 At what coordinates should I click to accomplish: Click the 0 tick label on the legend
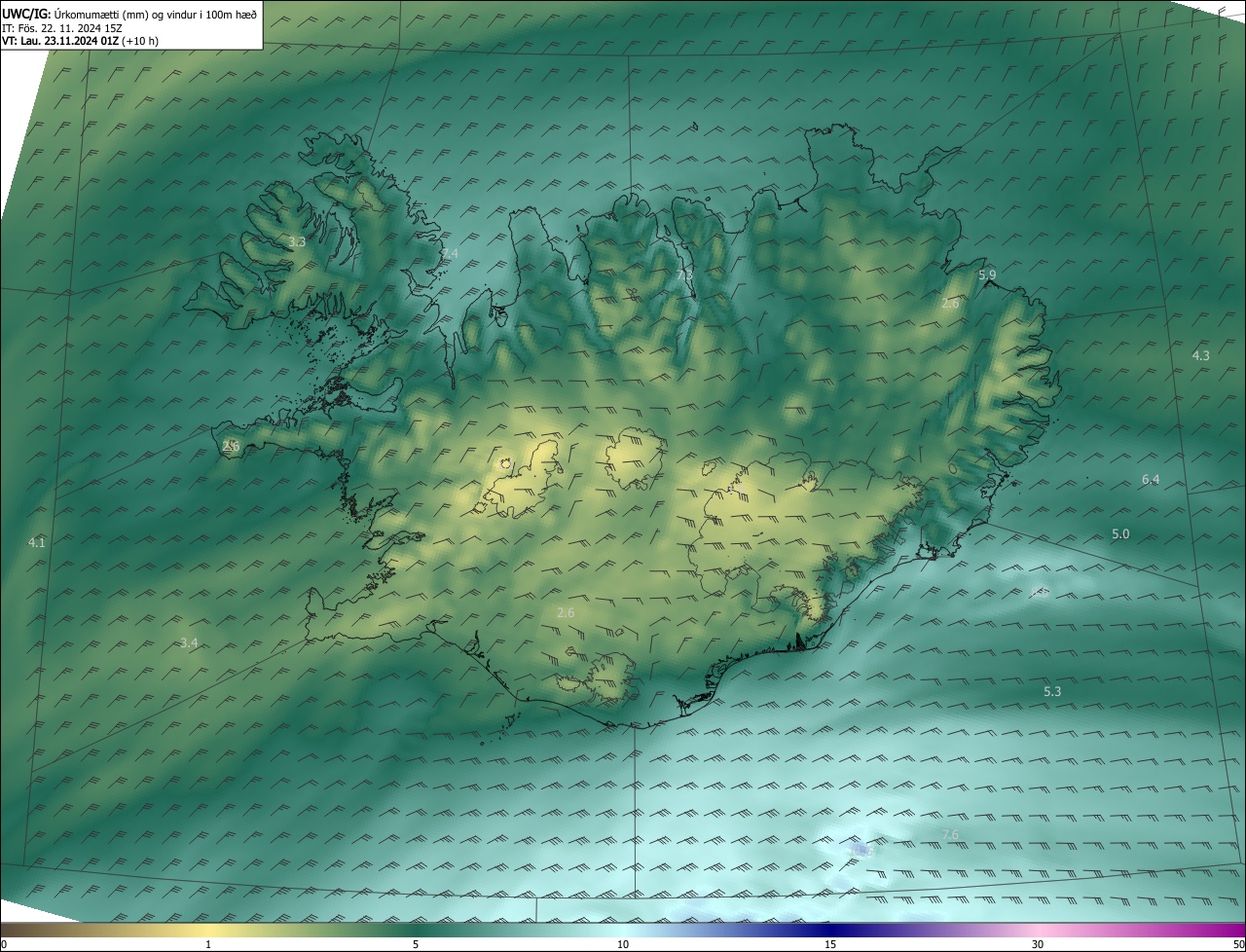click(3, 944)
